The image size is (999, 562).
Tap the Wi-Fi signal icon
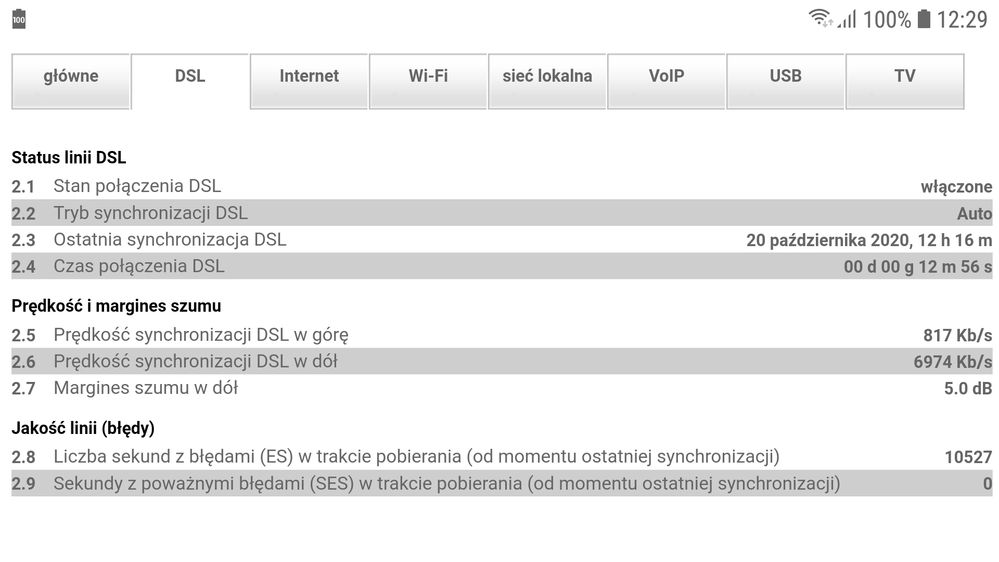coord(821,19)
